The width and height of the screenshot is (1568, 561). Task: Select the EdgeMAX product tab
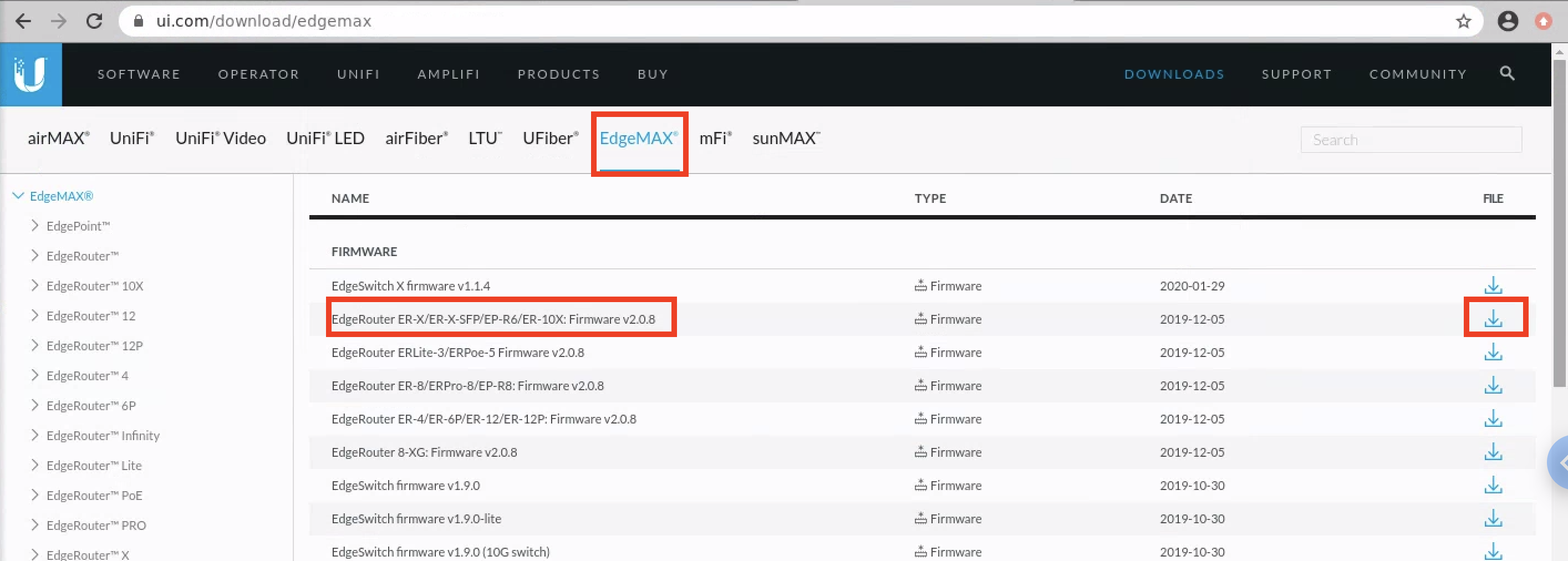tap(639, 138)
